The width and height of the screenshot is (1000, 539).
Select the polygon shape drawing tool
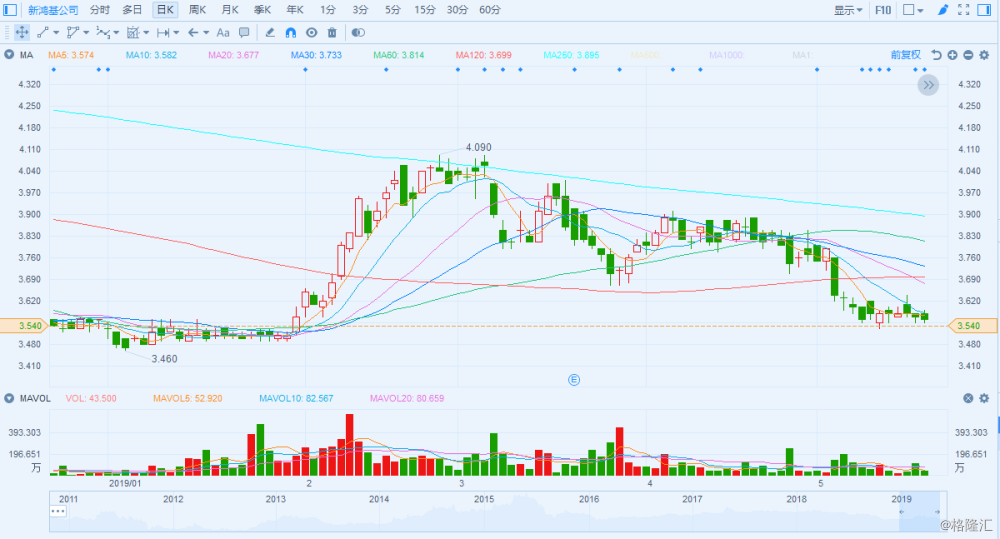(73, 33)
